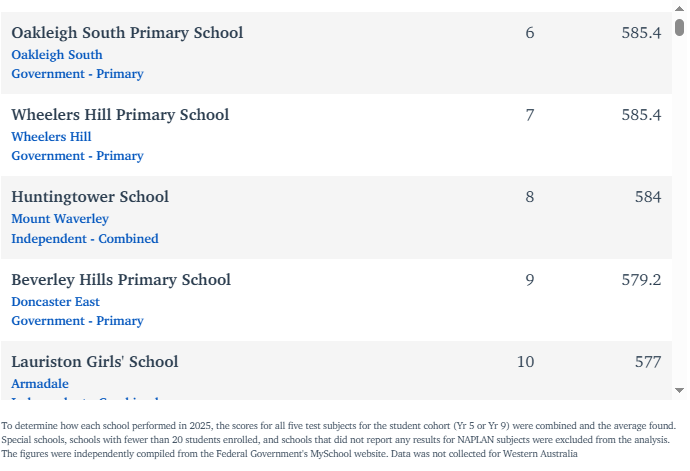The image size is (690, 471).
Task: Click Government - Primary under Beverley Hills
Action: pos(77,321)
